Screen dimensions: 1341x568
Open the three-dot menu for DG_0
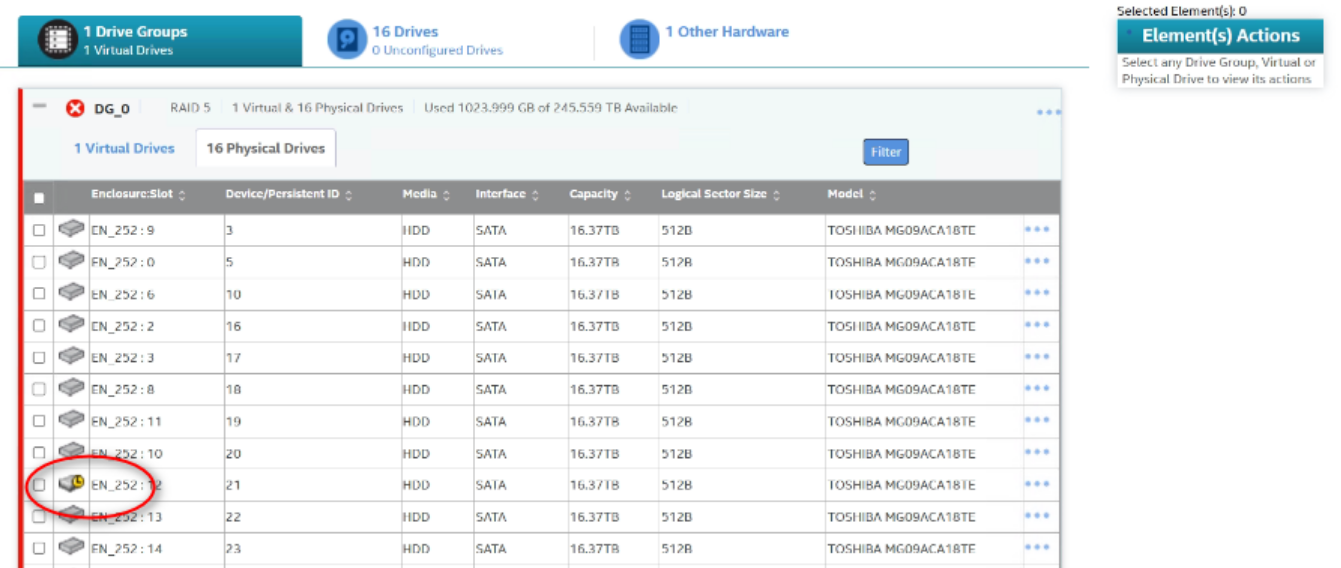1047,112
